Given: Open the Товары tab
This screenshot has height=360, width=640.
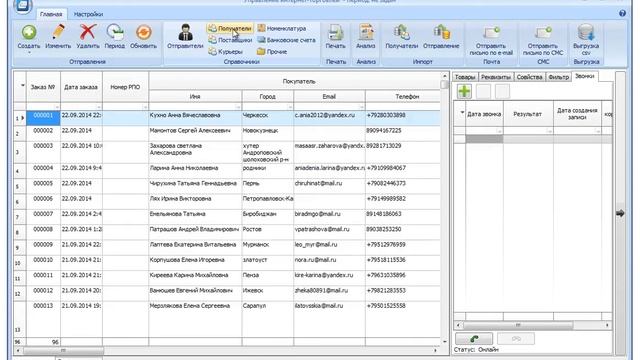Looking at the screenshot, I should click(465, 77).
